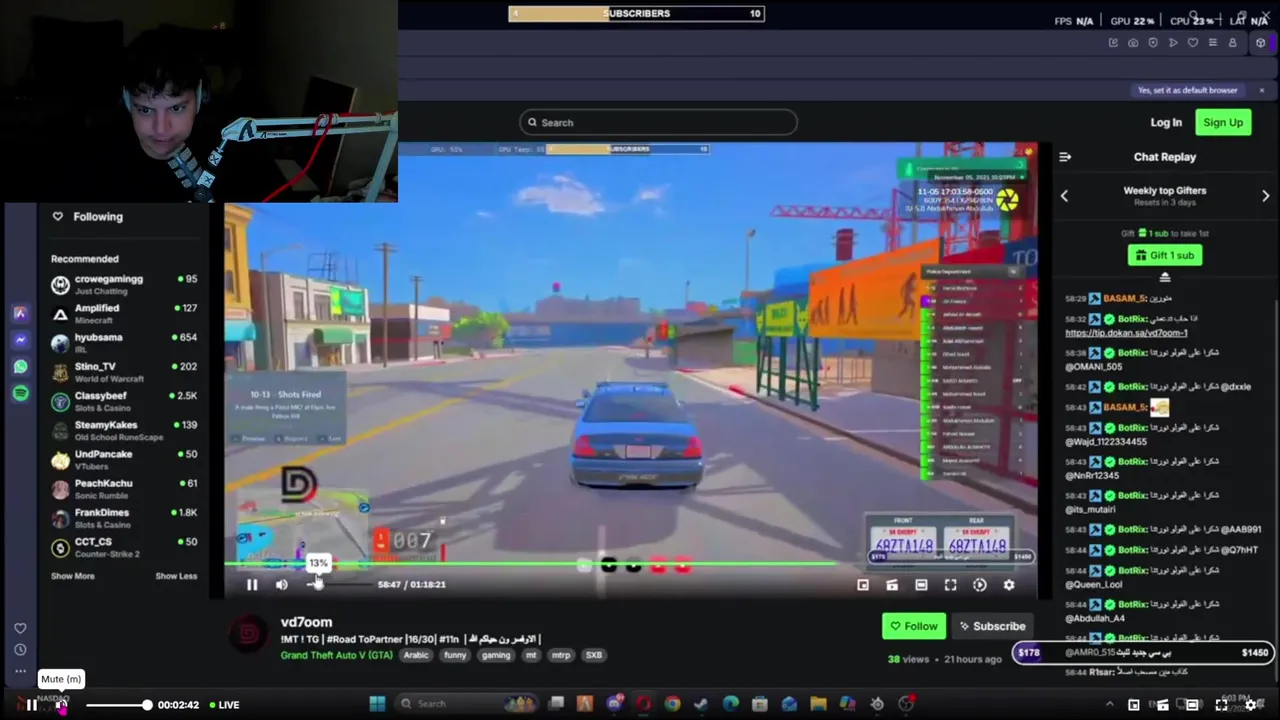Screen dimensions: 1280x720
Task: Open bookmarks heart in browser sidebar
Action: [x=20, y=628]
